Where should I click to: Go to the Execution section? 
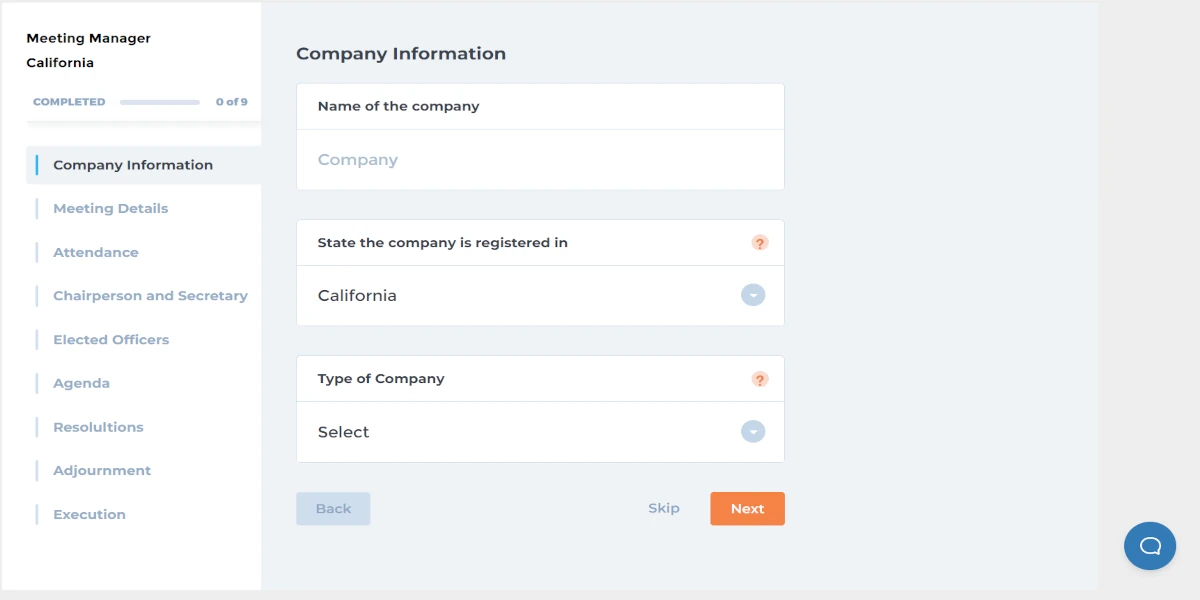(89, 515)
